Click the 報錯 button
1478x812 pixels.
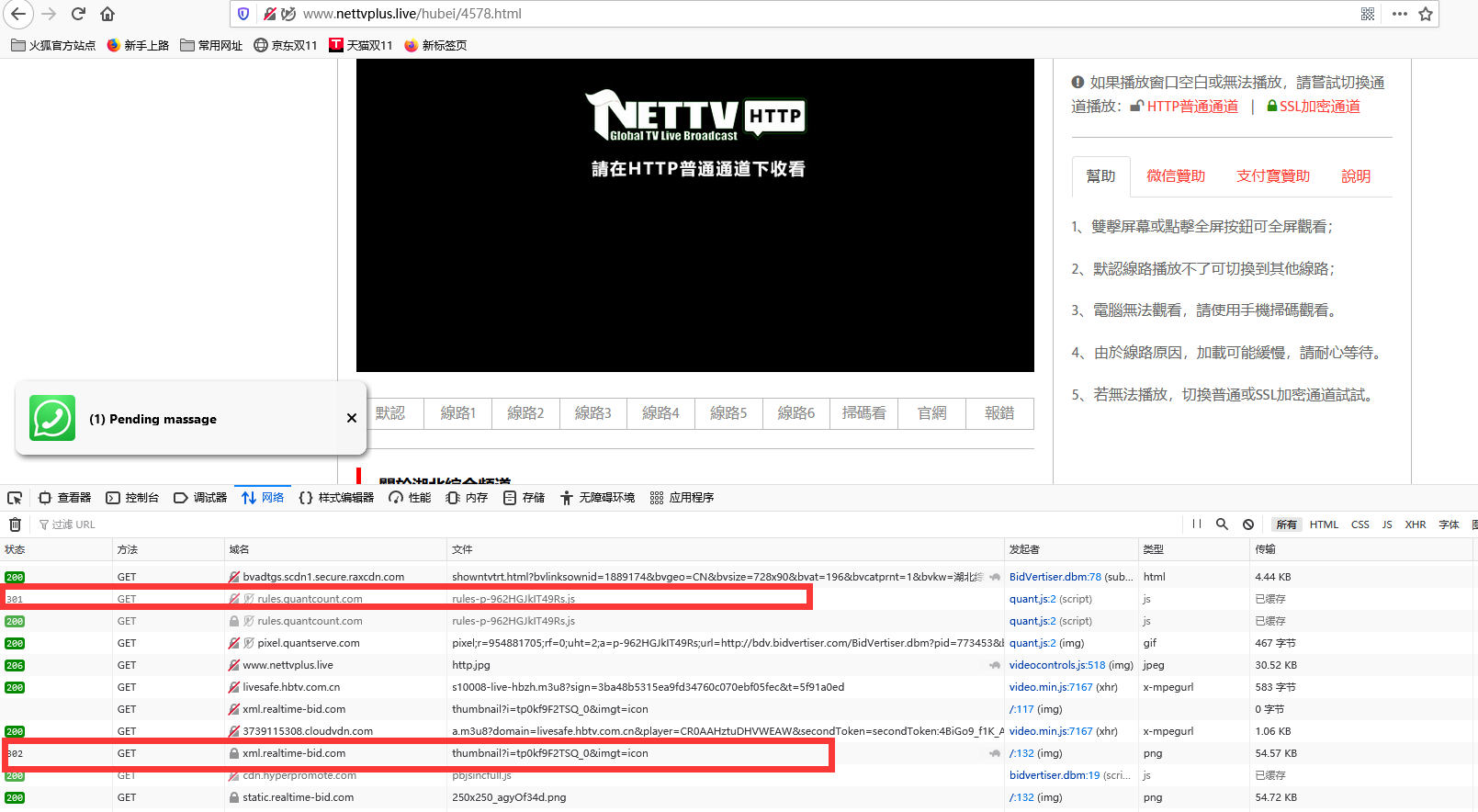point(999,413)
